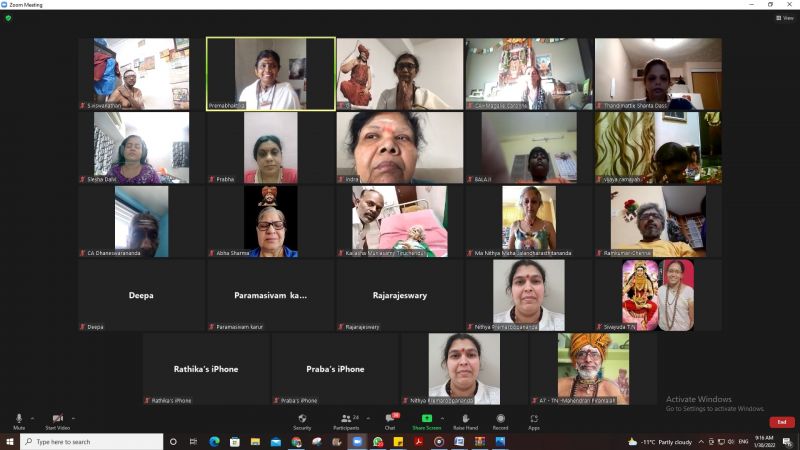
Task: Open WhatsApp from taskbar
Action: [x=378, y=442]
